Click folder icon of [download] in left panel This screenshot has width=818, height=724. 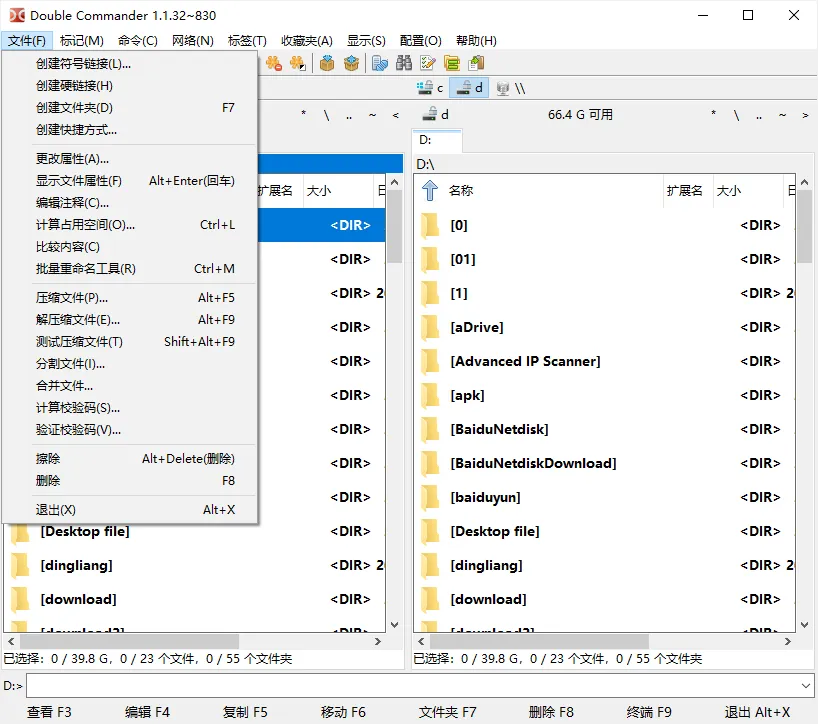click(x=20, y=599)
